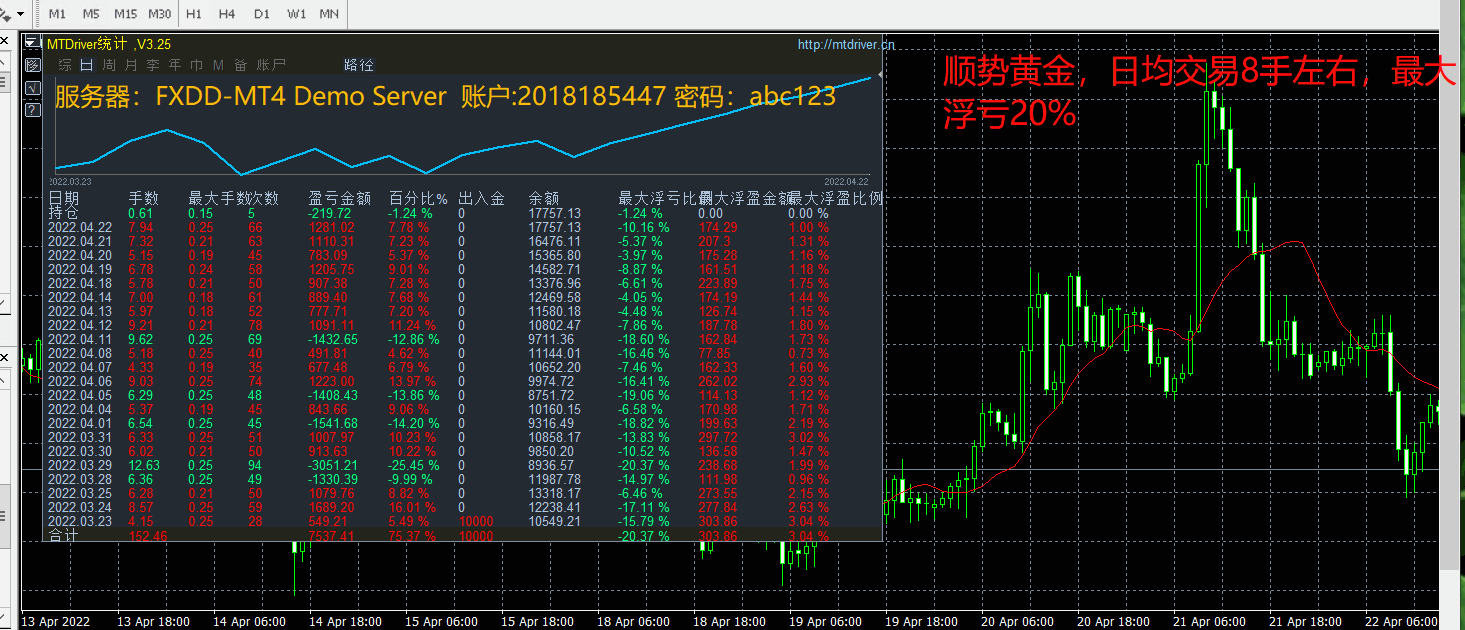Select the 账户 account tab

point(271,65)
